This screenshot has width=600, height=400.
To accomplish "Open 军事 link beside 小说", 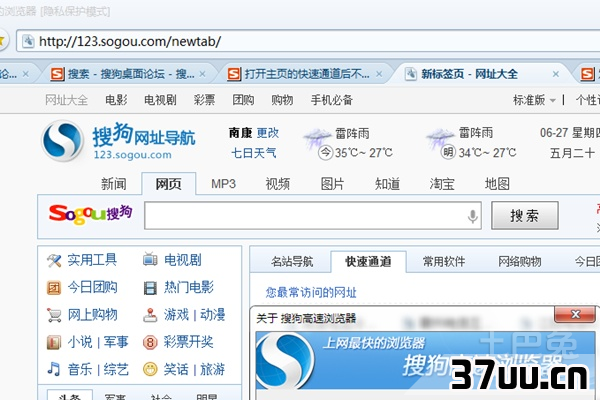I will pyautogui.click(x=116, y=342).
